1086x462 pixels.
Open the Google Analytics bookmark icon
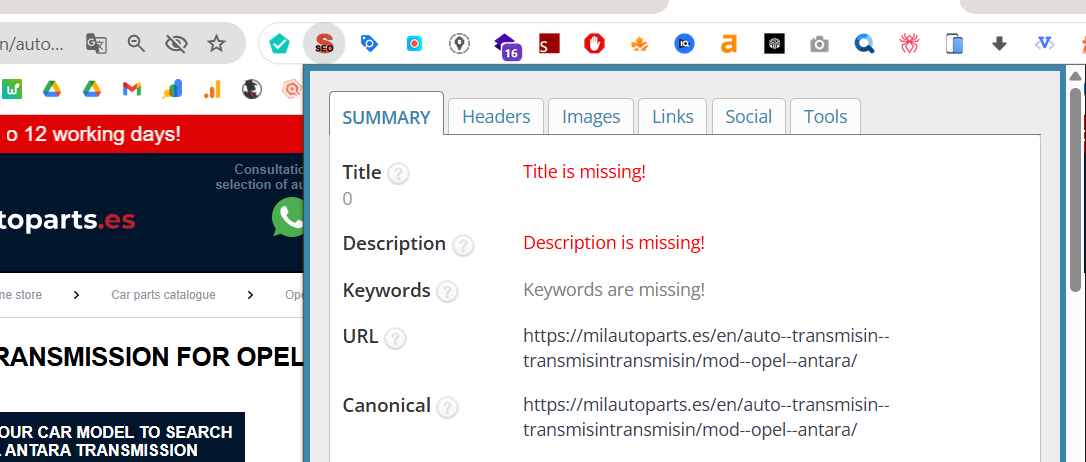(x=211, y=89)
